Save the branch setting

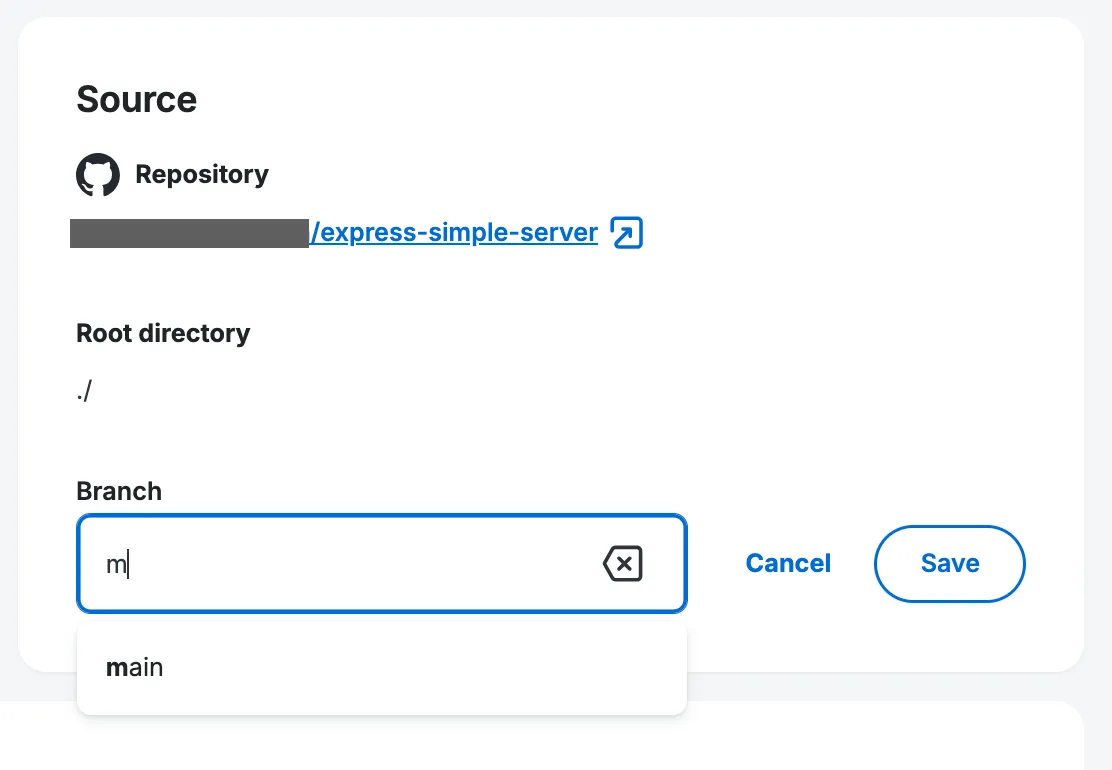pyautogui.click(x=949, y=564)
